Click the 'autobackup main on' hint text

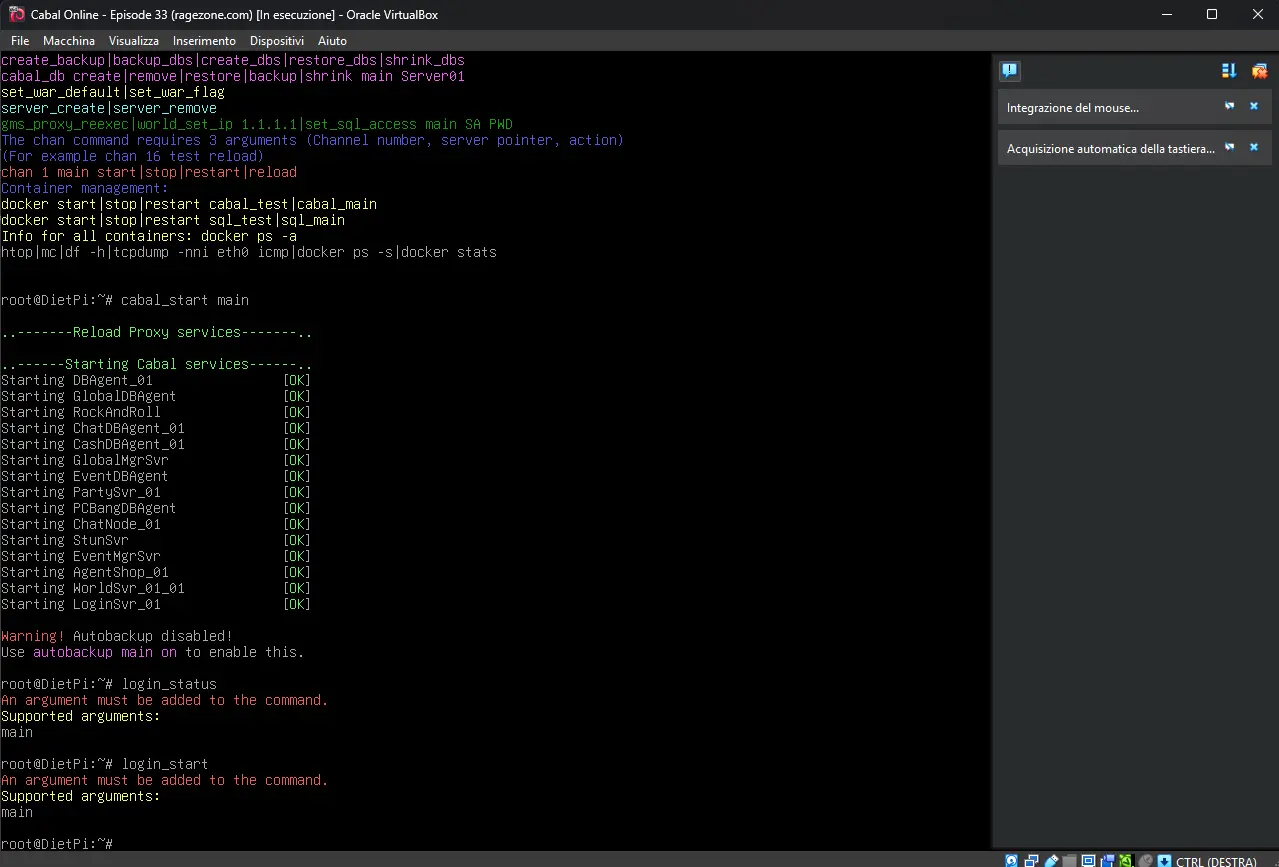pyautogui.click(x=105, y=652)
